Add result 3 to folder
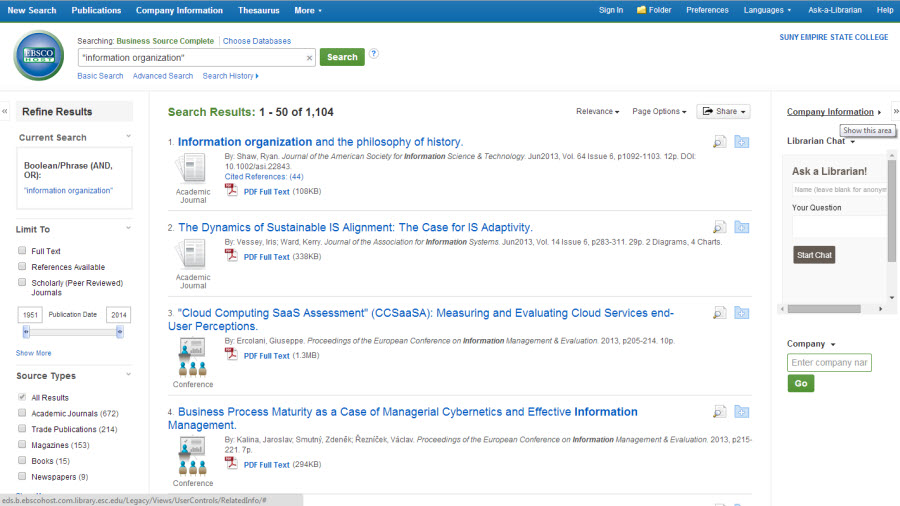900x506 pixels. click(x=742, y=313)
